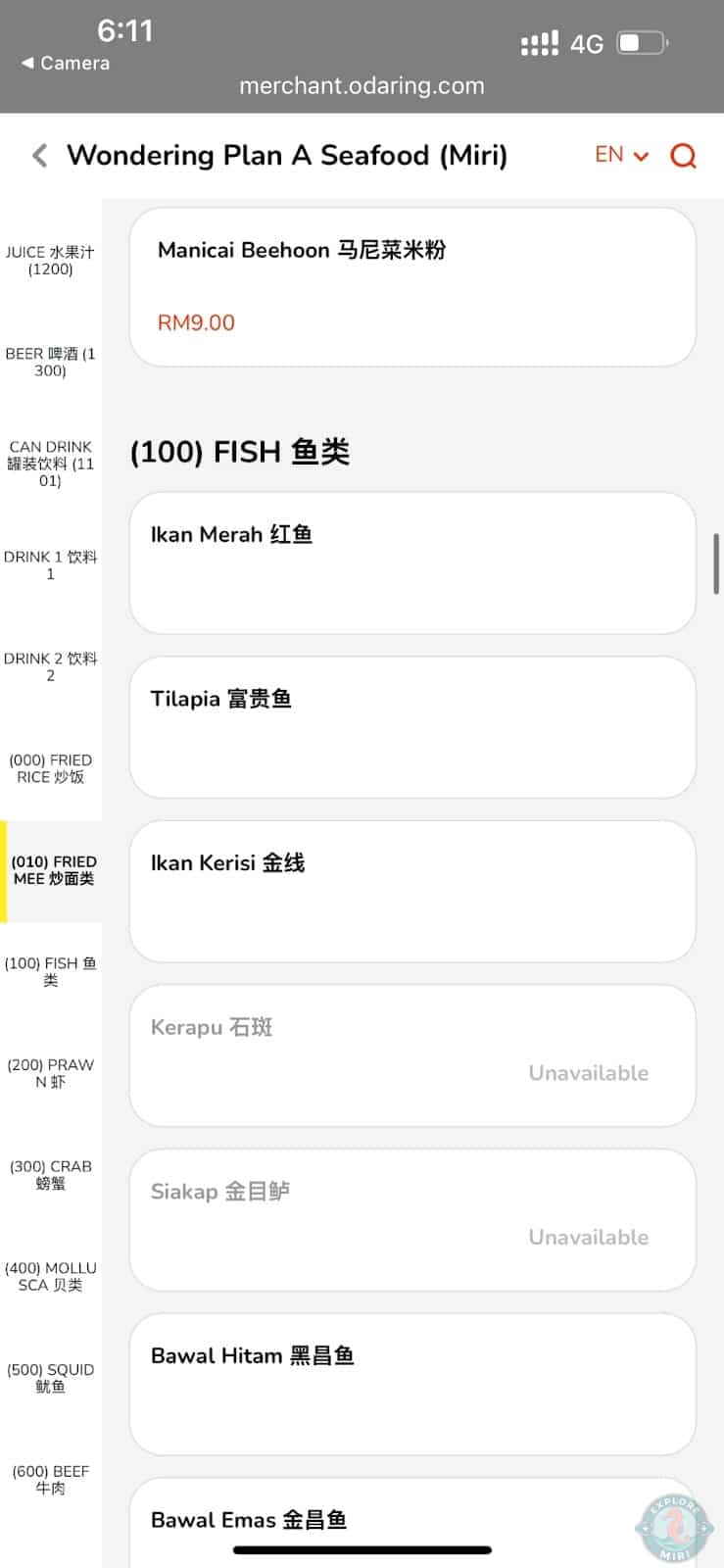Image resolution: width=724 pixels, height=1568 pixels.
Task: Go to (300) CRAB 螃蟹 category
Action: coord(50,1175)
